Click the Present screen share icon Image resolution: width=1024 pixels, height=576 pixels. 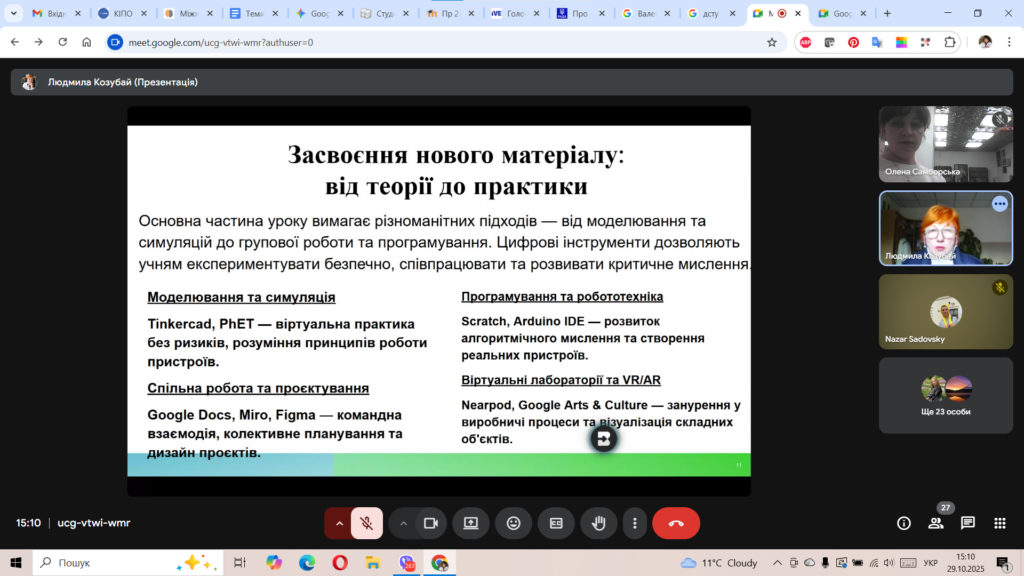(470, 523)
